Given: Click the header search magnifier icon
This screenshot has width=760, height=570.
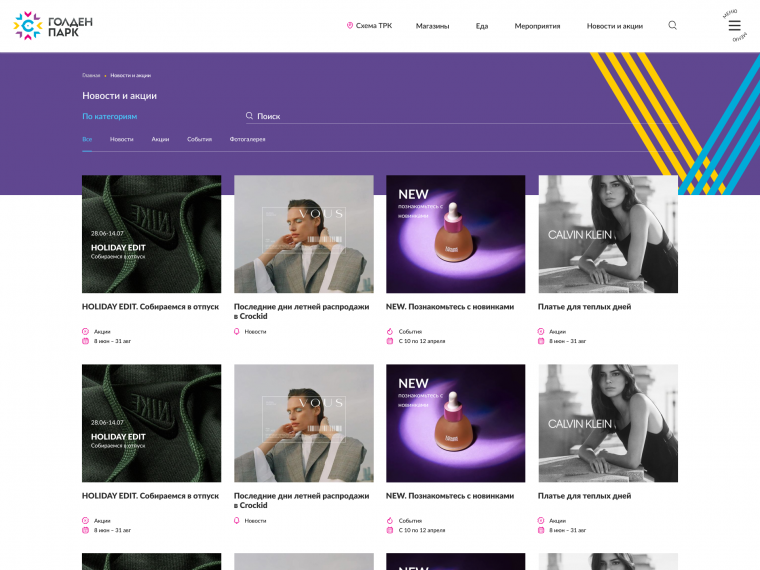Looking at the screenshot, I should [672, 25].
